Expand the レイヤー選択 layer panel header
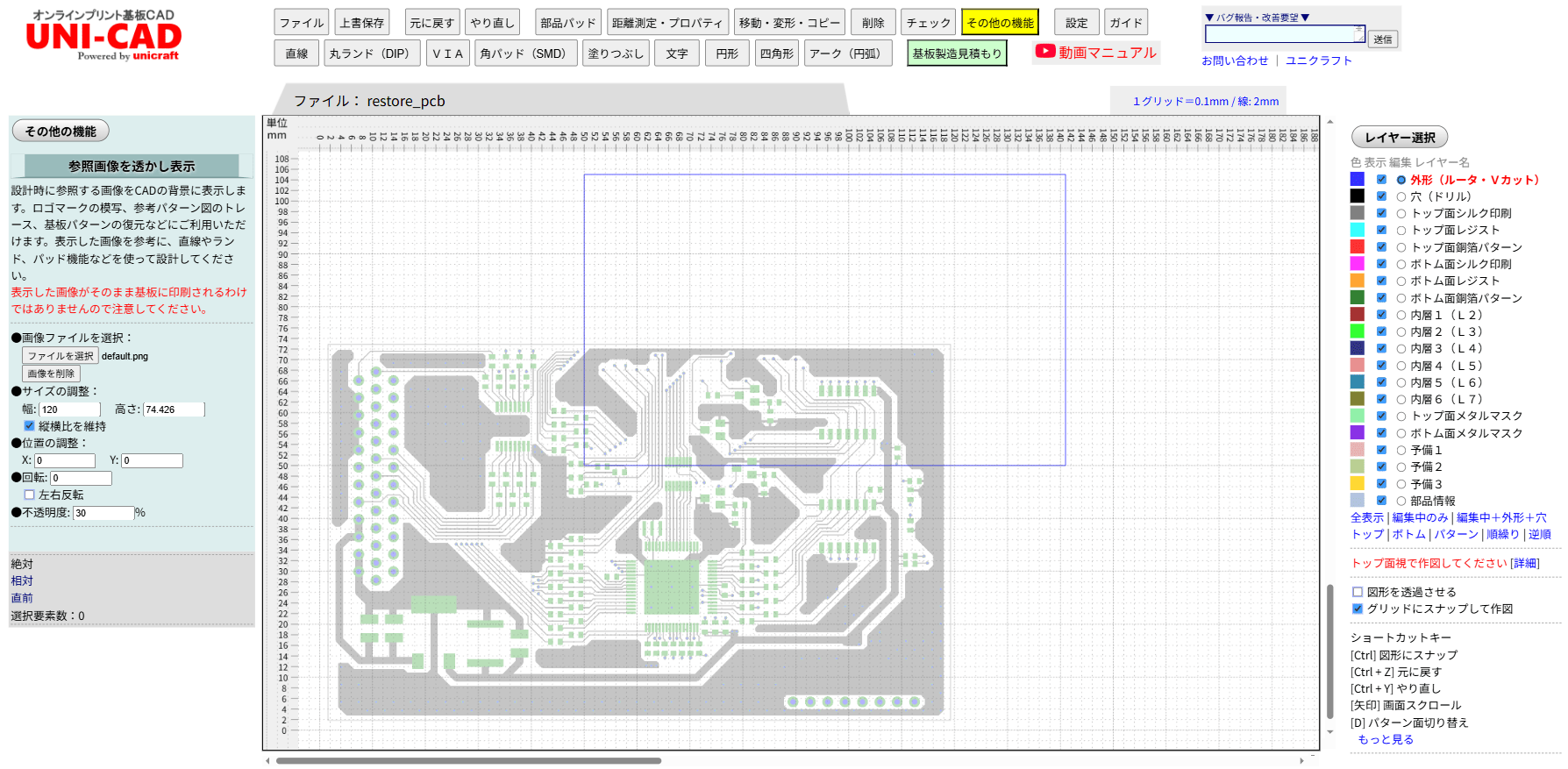 [x=1400, y=137]
